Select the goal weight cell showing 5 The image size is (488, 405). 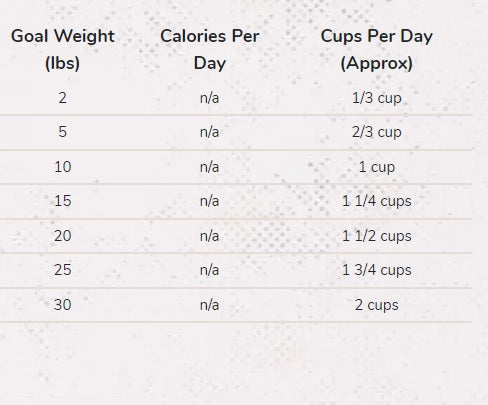[63, 132]
